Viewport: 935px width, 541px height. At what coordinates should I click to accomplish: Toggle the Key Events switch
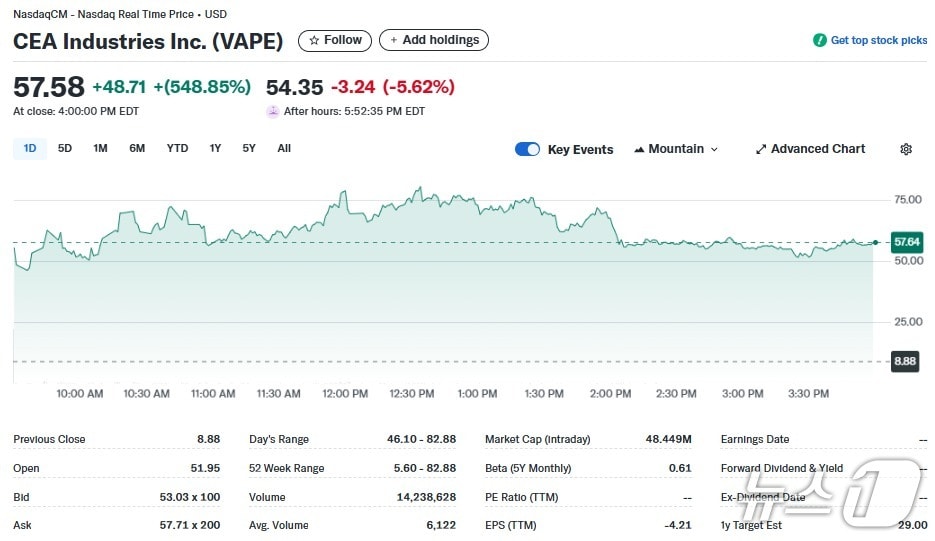pyautogui.click(x=527, y=149)
